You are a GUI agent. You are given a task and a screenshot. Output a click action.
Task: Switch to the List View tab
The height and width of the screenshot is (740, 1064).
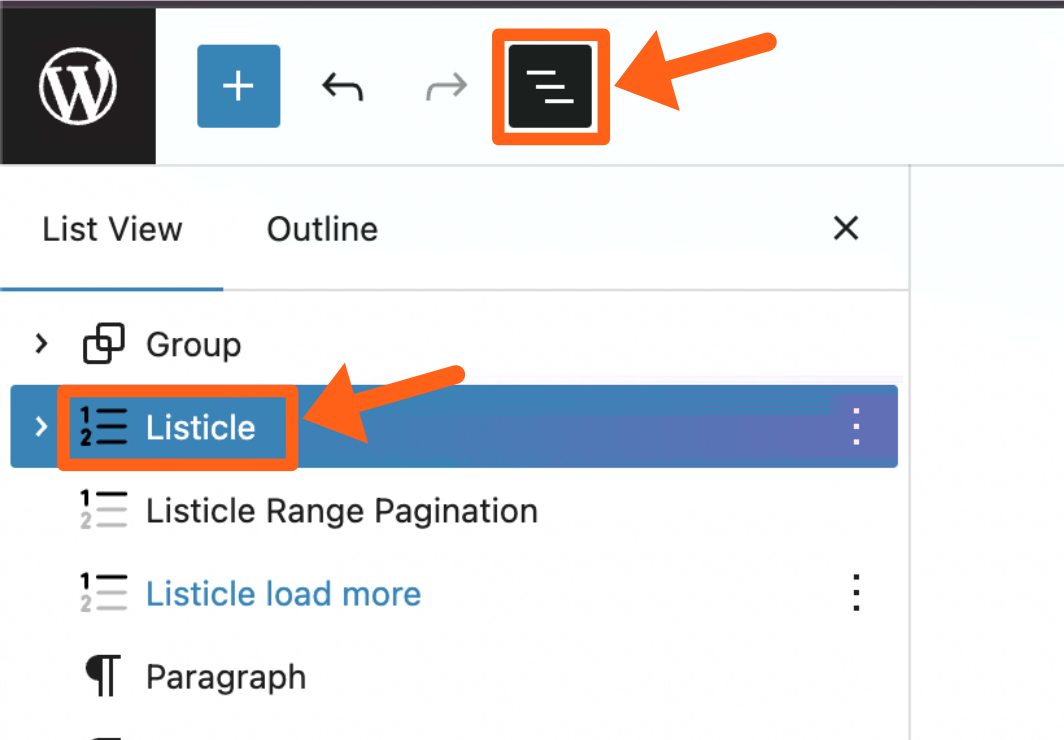(x=112, y=229)
